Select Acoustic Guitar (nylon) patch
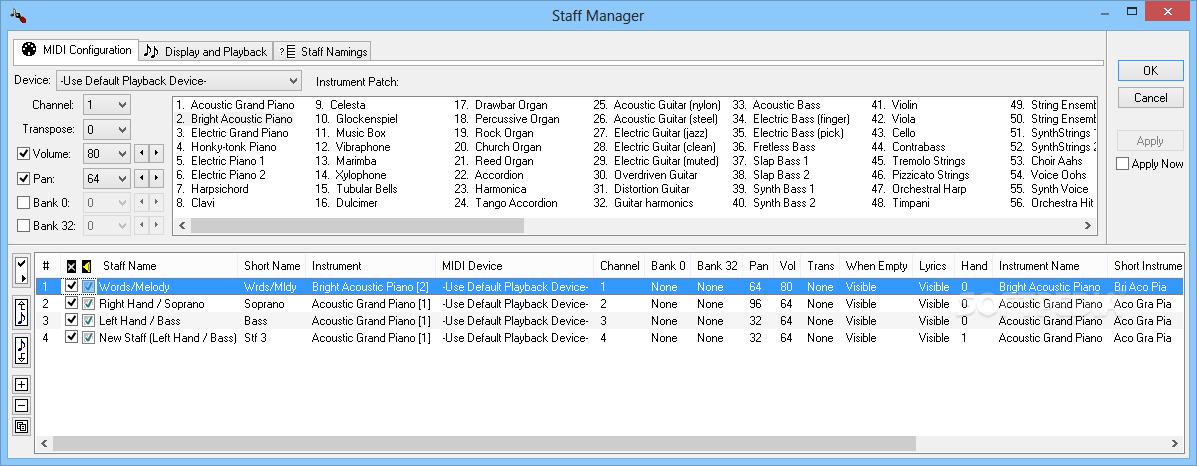Image resolution: width=1197 pixels, height=466 pixels. [657, 105]
